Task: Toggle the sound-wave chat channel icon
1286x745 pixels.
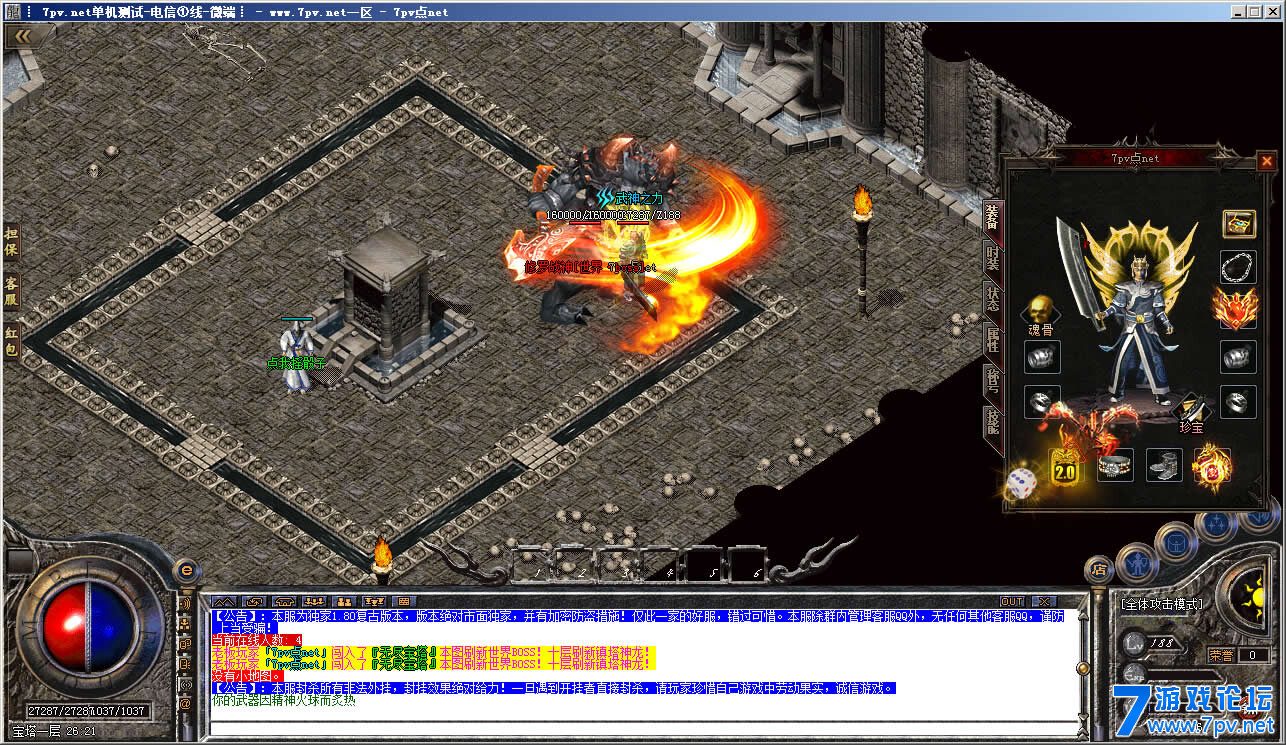Action: tap(185, 604)
